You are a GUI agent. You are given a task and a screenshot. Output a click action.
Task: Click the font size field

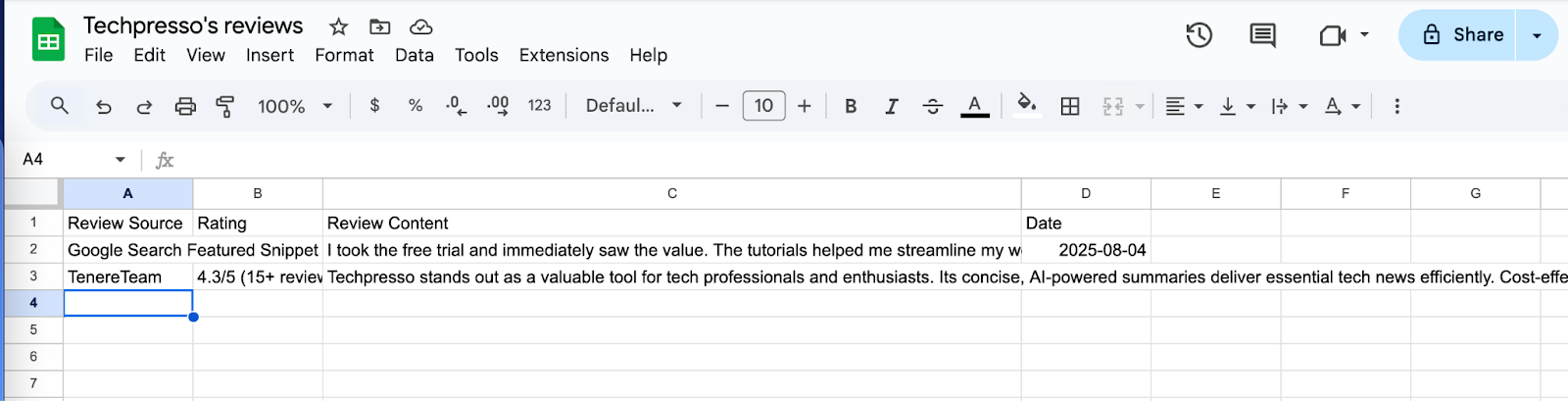pyautogui.click(x=764, y=105)
